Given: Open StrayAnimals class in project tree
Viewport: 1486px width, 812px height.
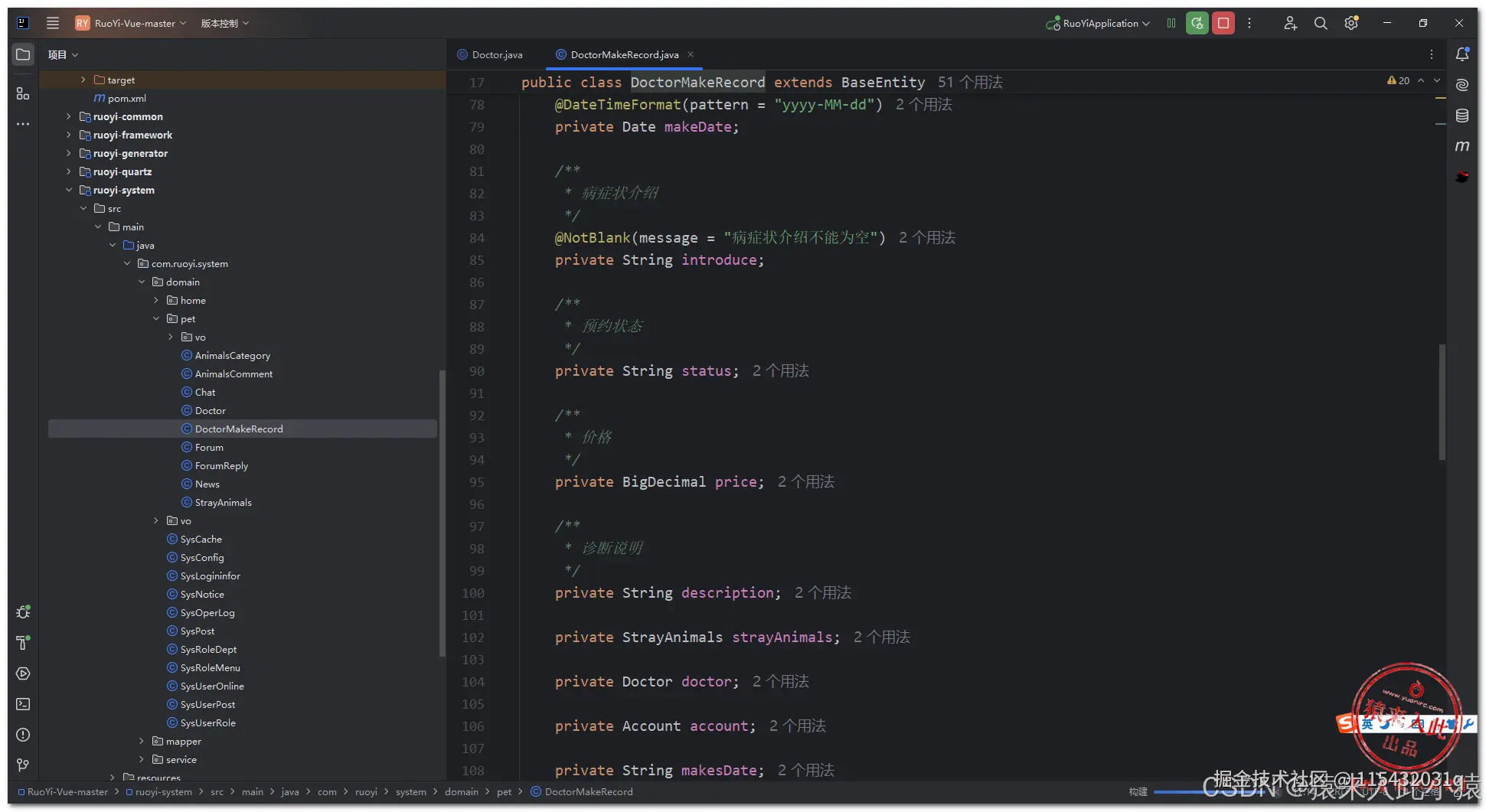Looking at the screenshot, I should (223, 503).
